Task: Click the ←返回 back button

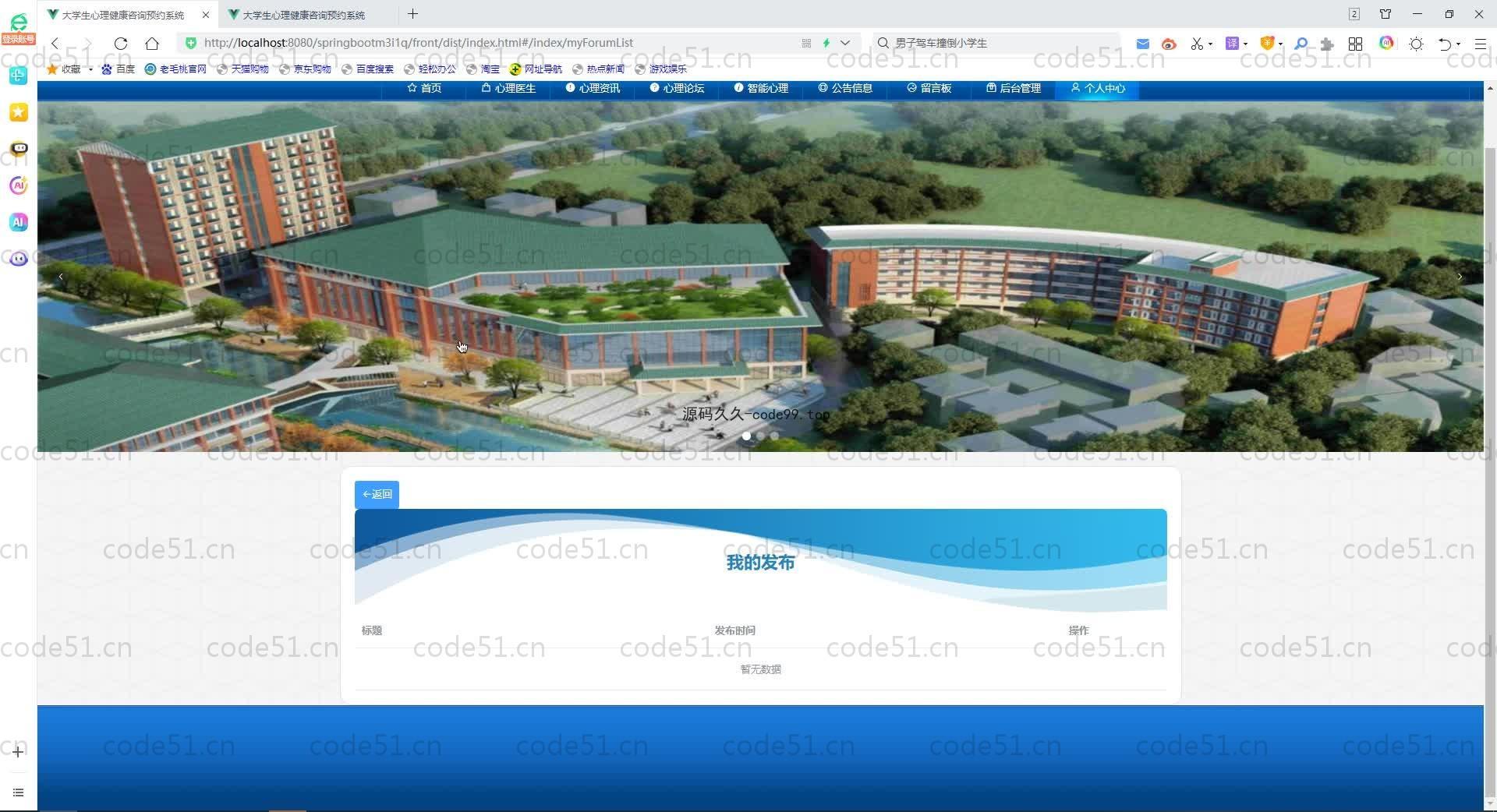Action: pyautogui.click(x=377, y=494)
